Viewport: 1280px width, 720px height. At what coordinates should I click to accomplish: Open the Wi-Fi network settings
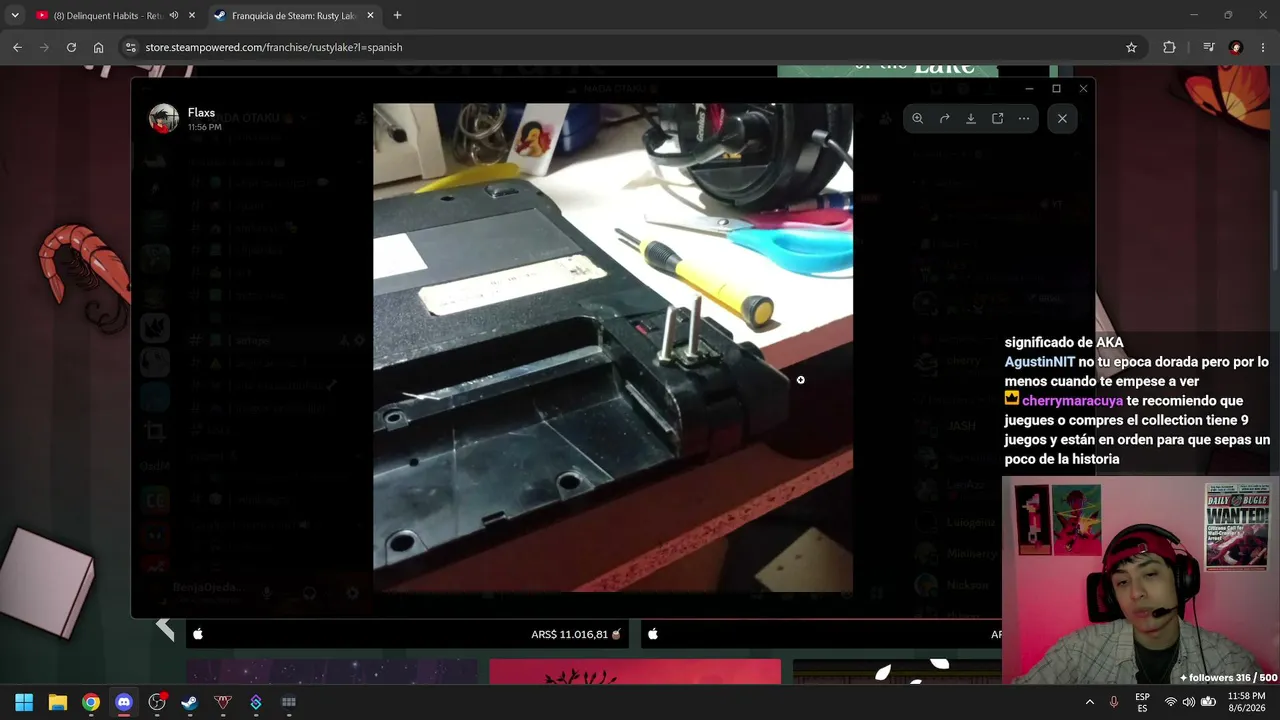(1170, 702)
